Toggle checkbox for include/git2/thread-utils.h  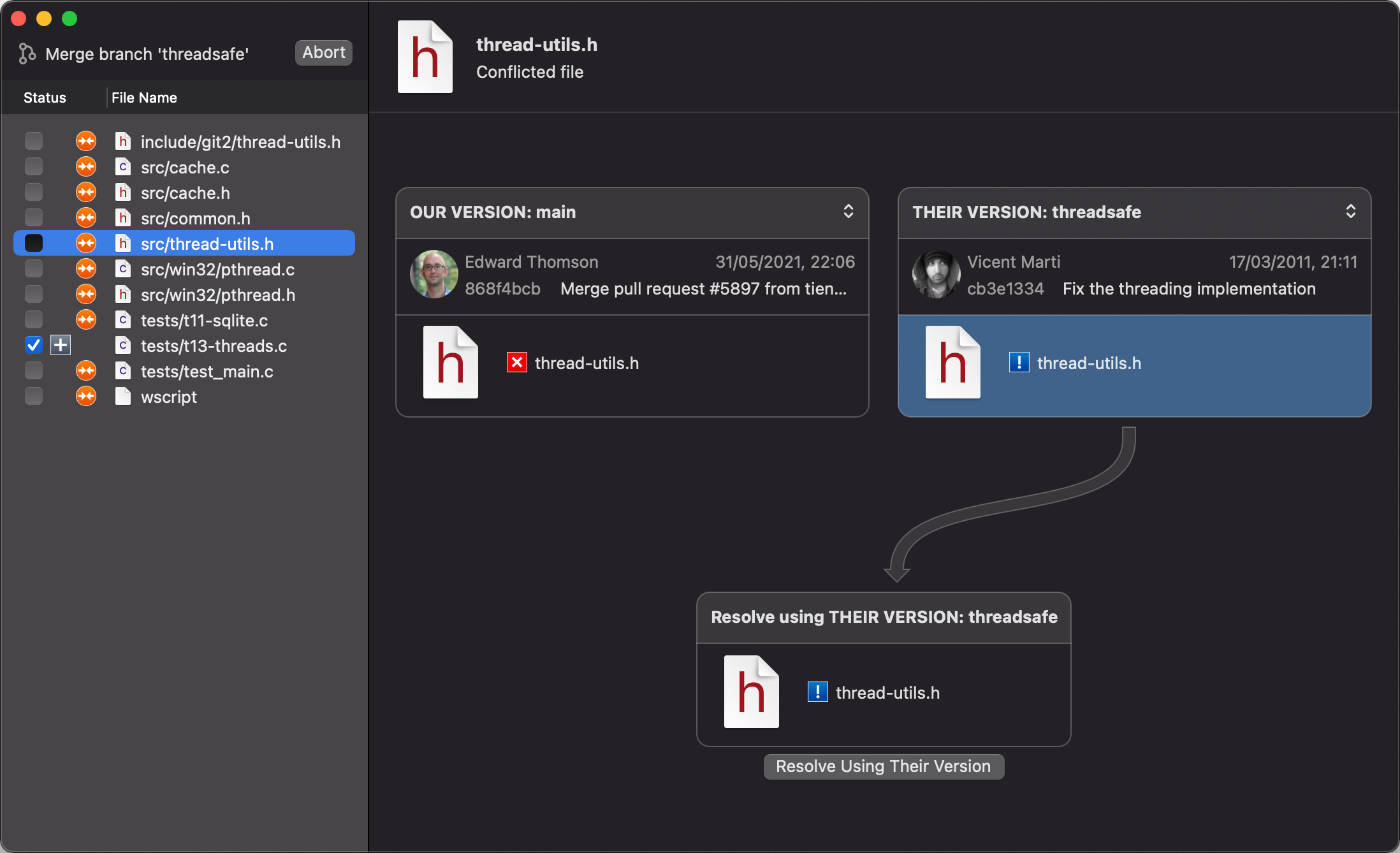click(x=34, y=141)
